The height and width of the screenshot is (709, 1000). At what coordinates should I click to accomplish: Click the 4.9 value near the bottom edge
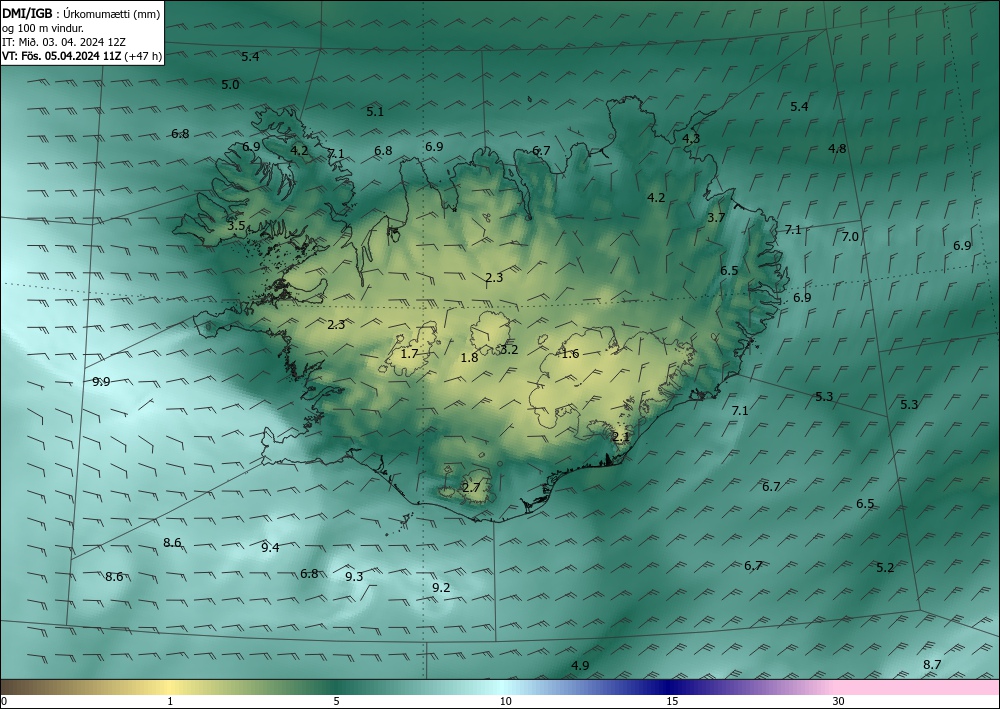(580, 666)
